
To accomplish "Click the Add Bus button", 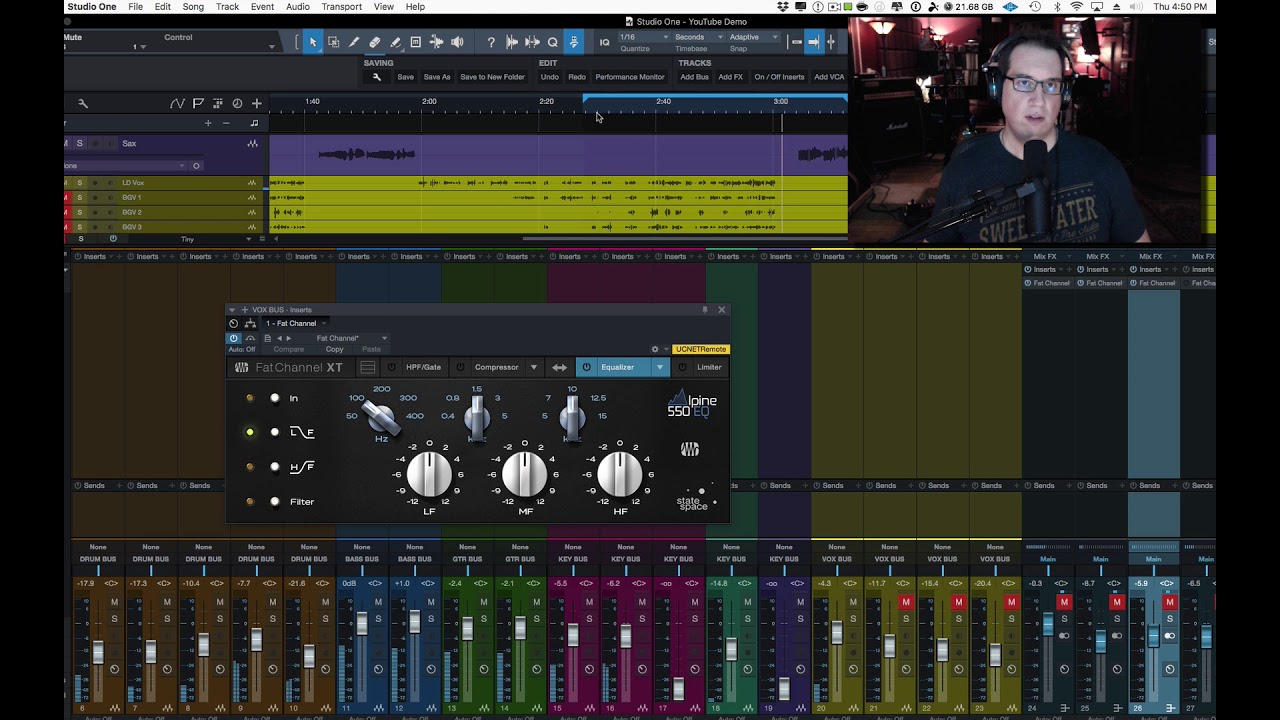I will click(x=694, y=77).
